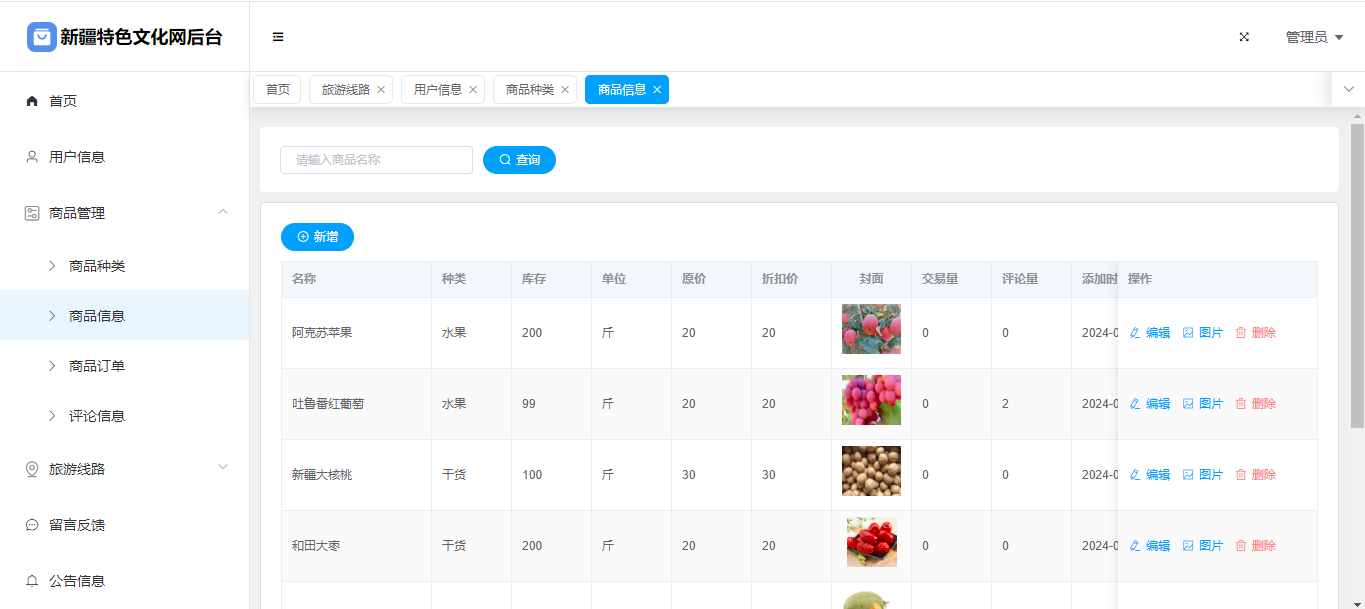Click the 折扣价 column header
Image resolution: width=1365 pixels, height=609 pixels.
[x=791, y=279]
